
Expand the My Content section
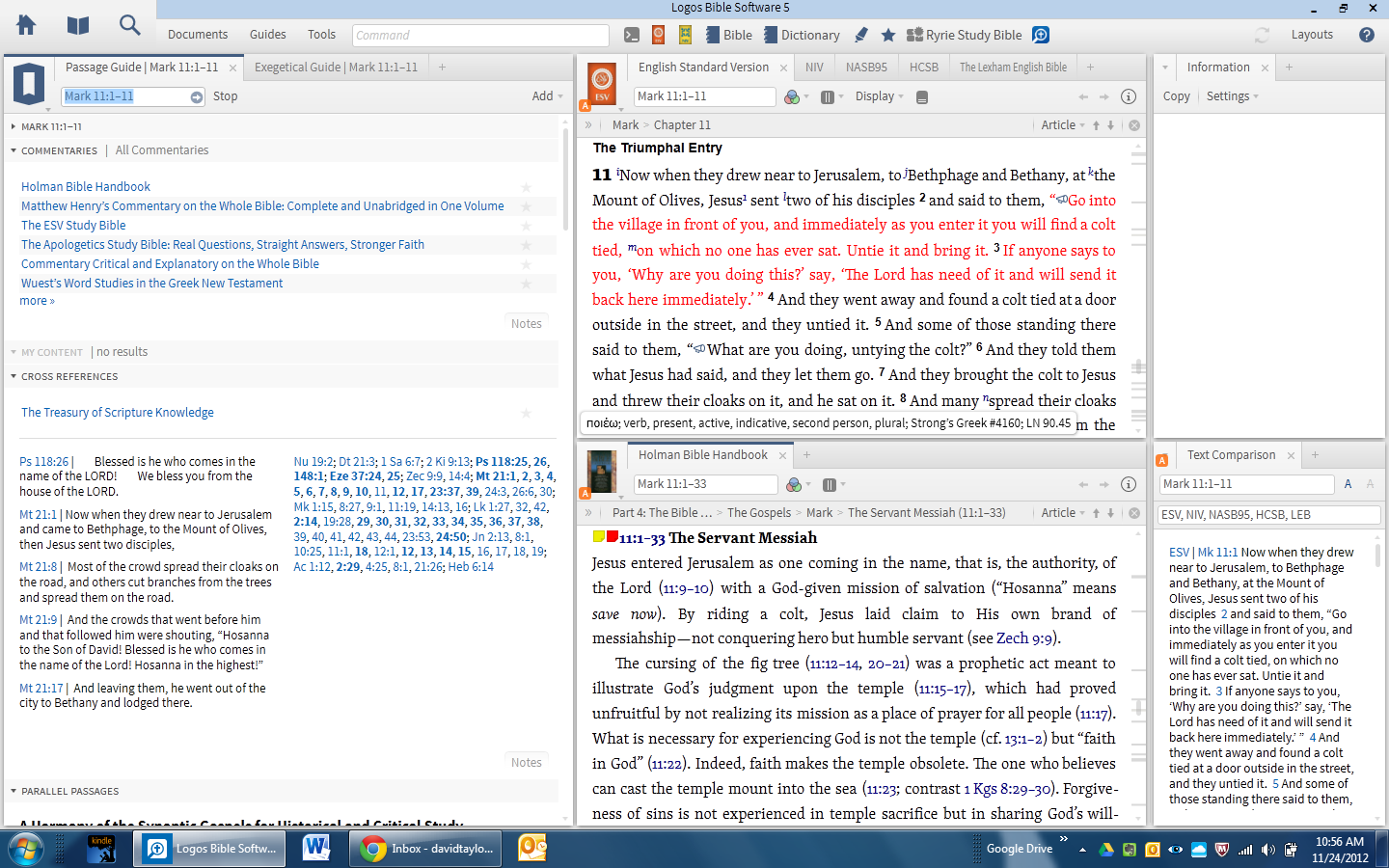point(14,353)
